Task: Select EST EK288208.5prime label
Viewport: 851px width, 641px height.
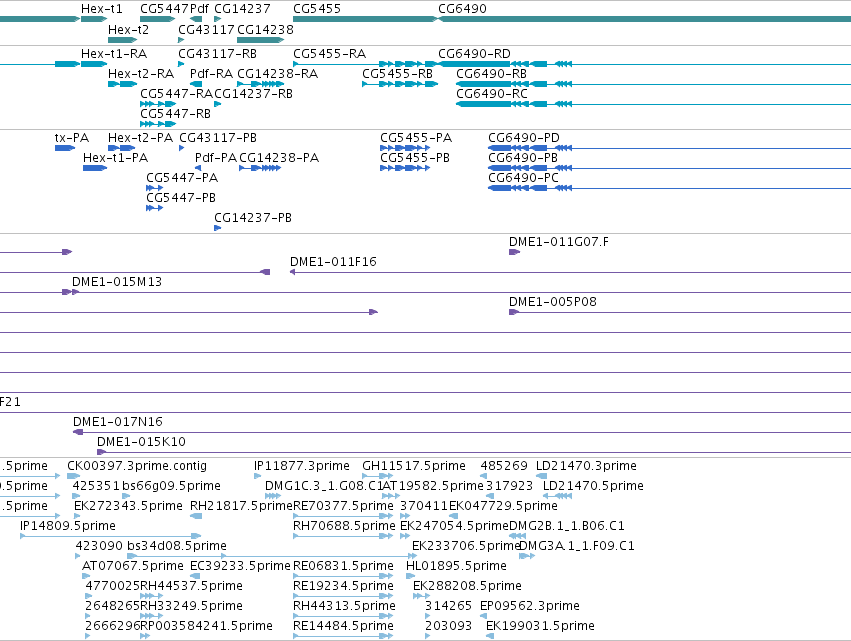Action: coord(467,586)
